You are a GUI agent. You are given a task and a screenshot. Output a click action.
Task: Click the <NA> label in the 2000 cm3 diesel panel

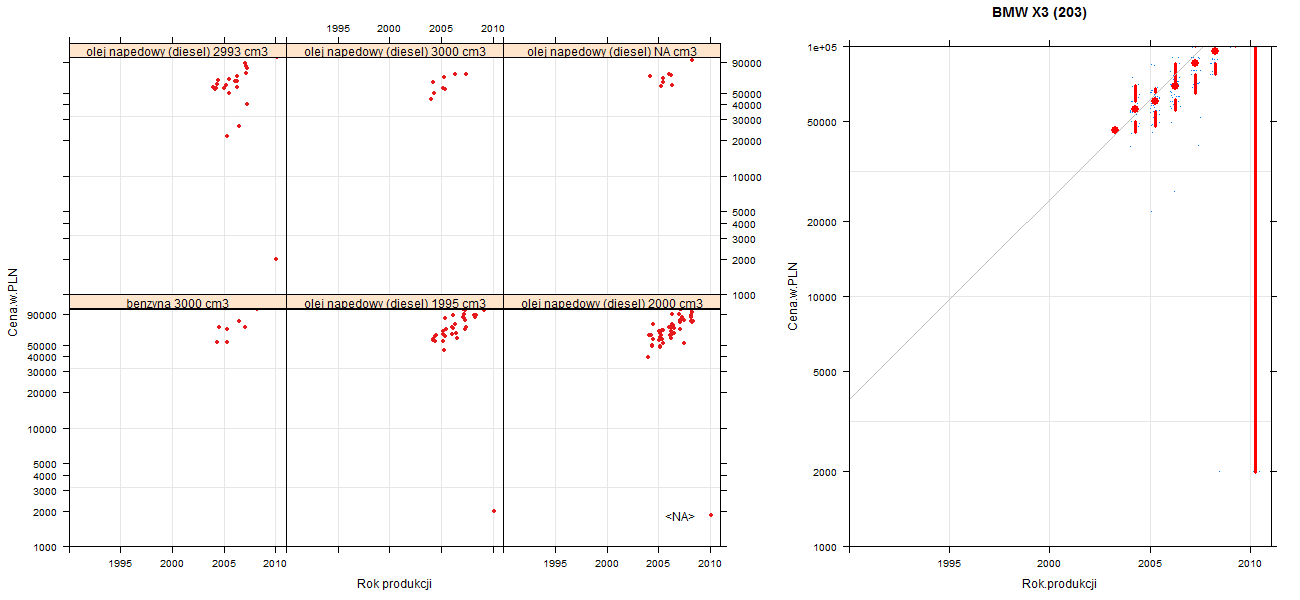click(x=680, y=517)
